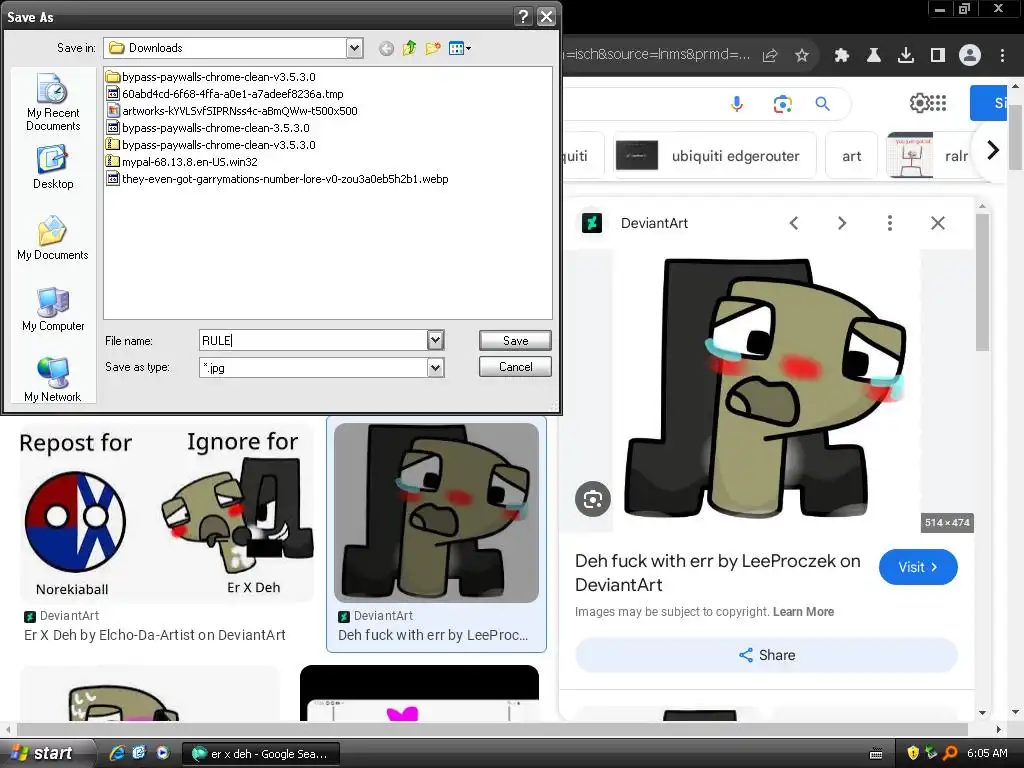Open My Network in the places bar

tap(53, 380)
